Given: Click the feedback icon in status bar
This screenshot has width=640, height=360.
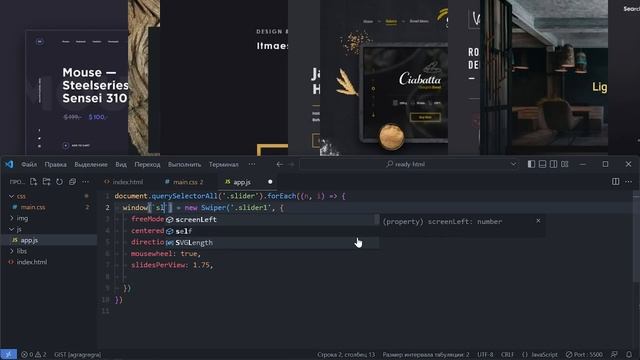Looking at the screenshot, I should point(614,354).
